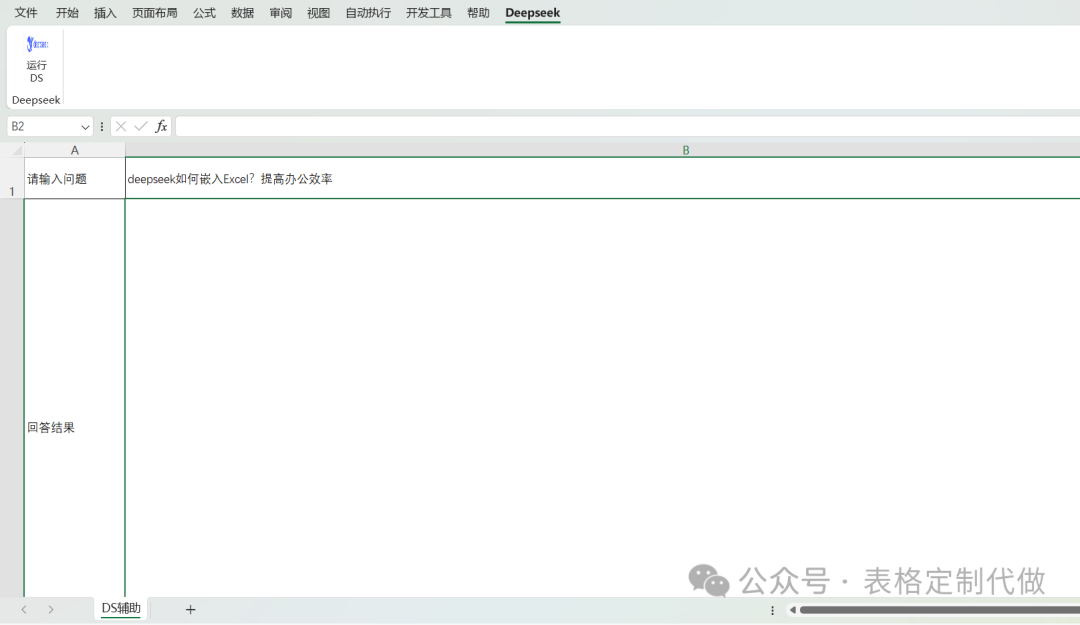The height and width of the screenshot is (625, 1080).
Task: Click into the Name Box showing B2
Action: (43, 127)
